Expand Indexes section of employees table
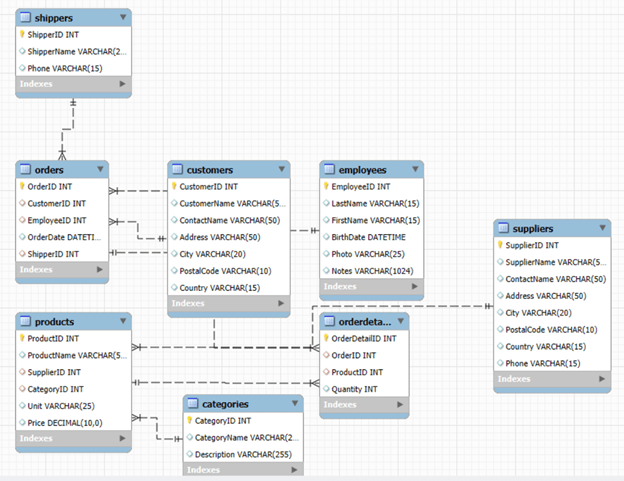 tap(415, 286)
